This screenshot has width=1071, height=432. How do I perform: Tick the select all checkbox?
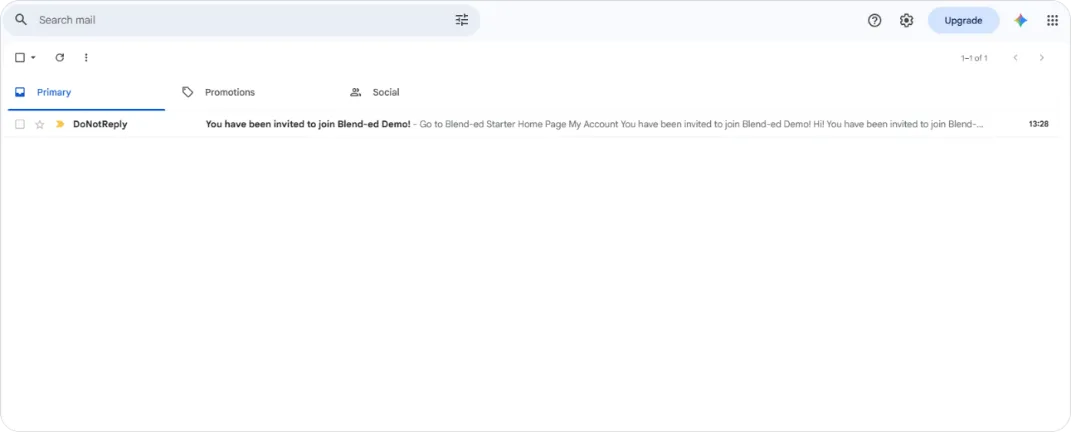(20, 57)
